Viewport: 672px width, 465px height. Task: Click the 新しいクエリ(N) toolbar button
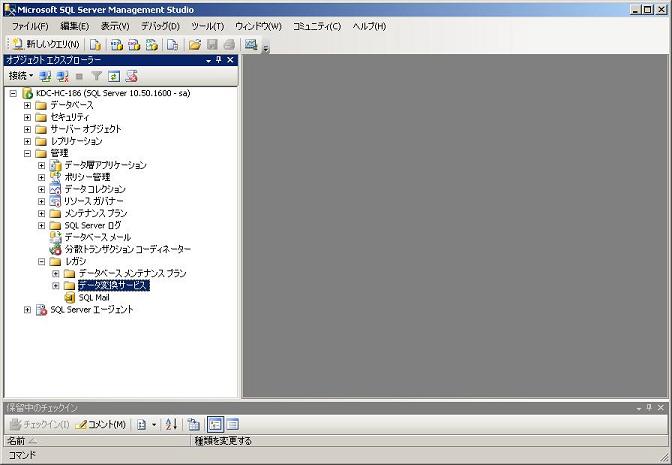(46, 44)
